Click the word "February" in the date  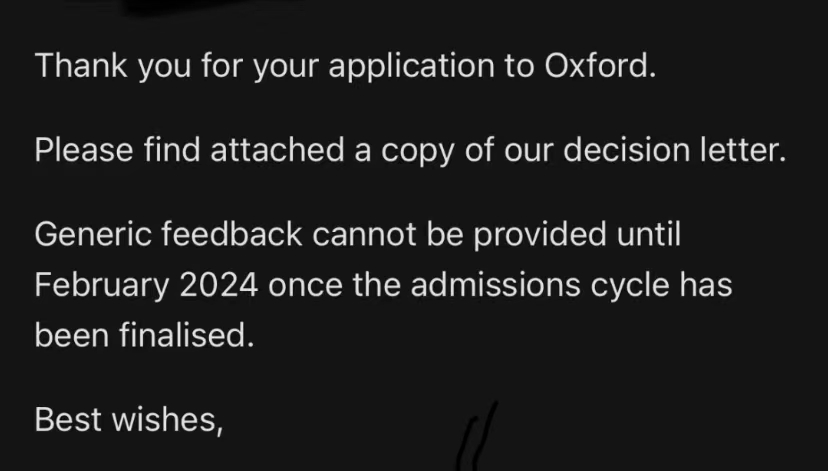(x=101, y=286)
